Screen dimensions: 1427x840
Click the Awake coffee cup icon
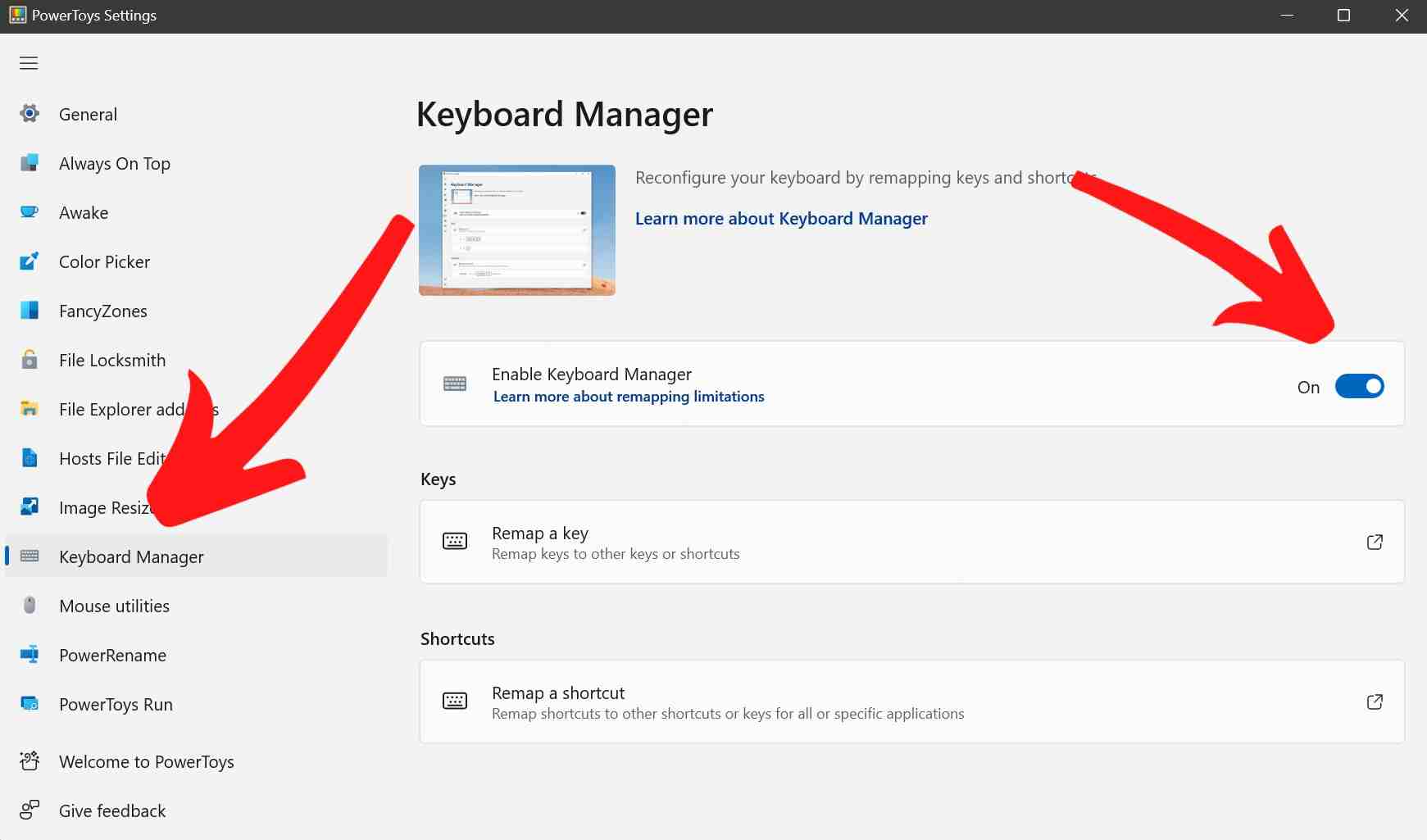pos(30,212)
